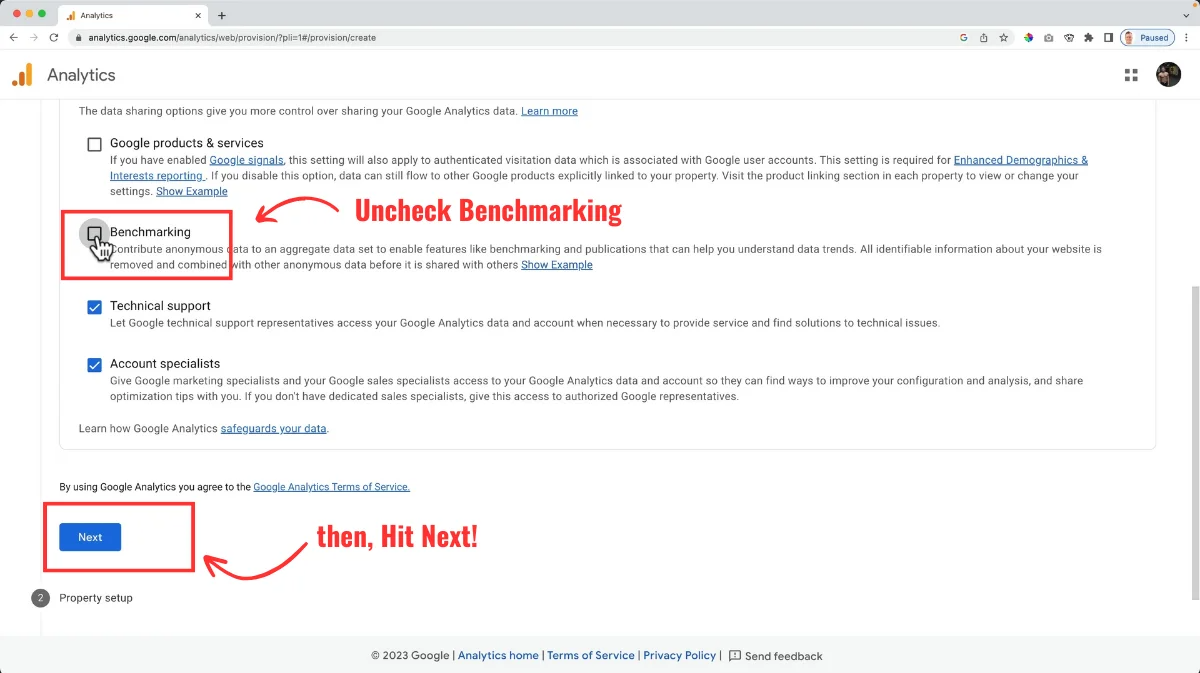Open the Google Analytics Terms of Service link
This screenshot has height=673, width=1200.
click(x=331, y=487)
